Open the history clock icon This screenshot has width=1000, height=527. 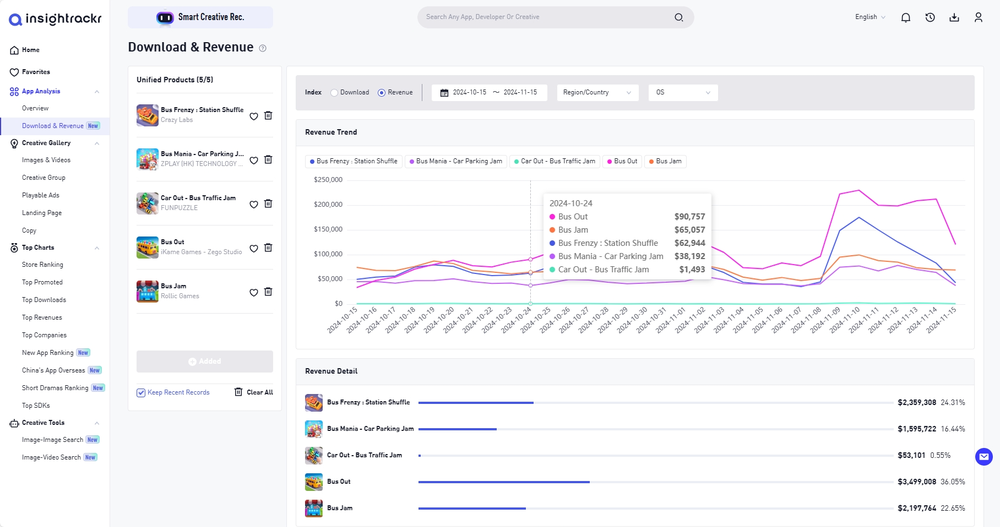[930, 17]
